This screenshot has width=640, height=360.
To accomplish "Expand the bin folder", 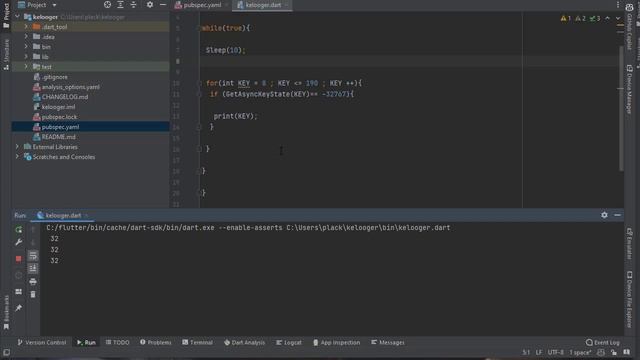I will pyautogui.click(x=26, y=47).
